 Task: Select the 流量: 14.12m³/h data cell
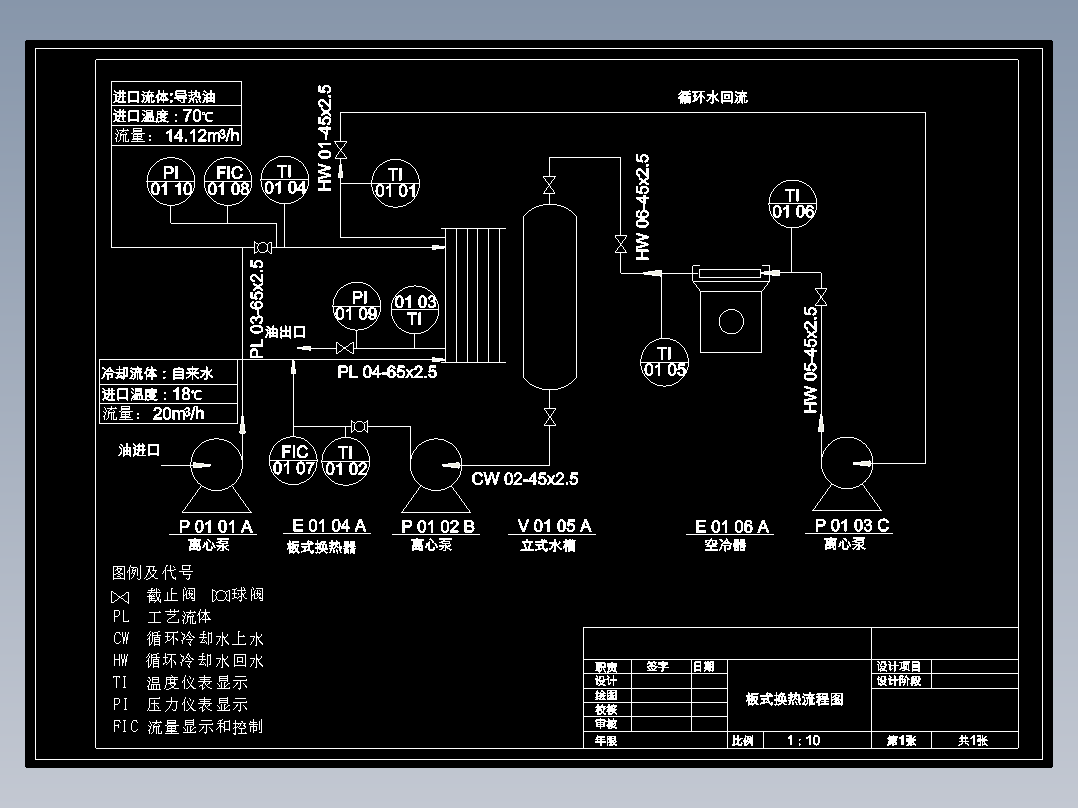click(x=176, y=135)
